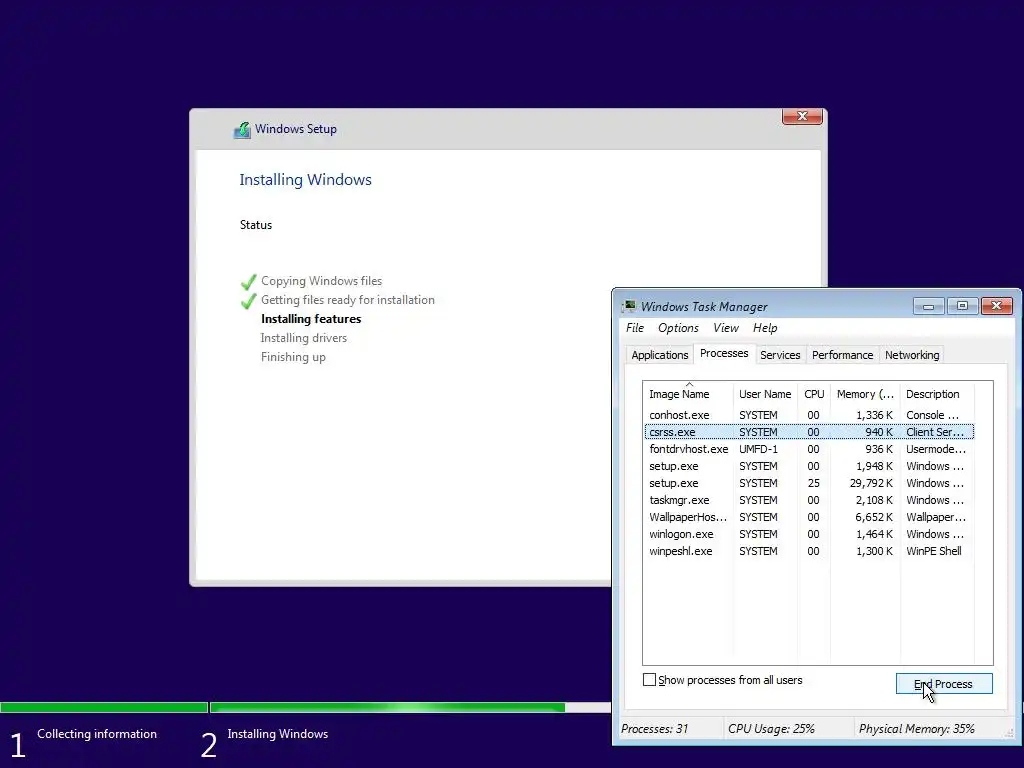Click the Finishing up step
1024x768 pixels.
click(x=293, y=357)
